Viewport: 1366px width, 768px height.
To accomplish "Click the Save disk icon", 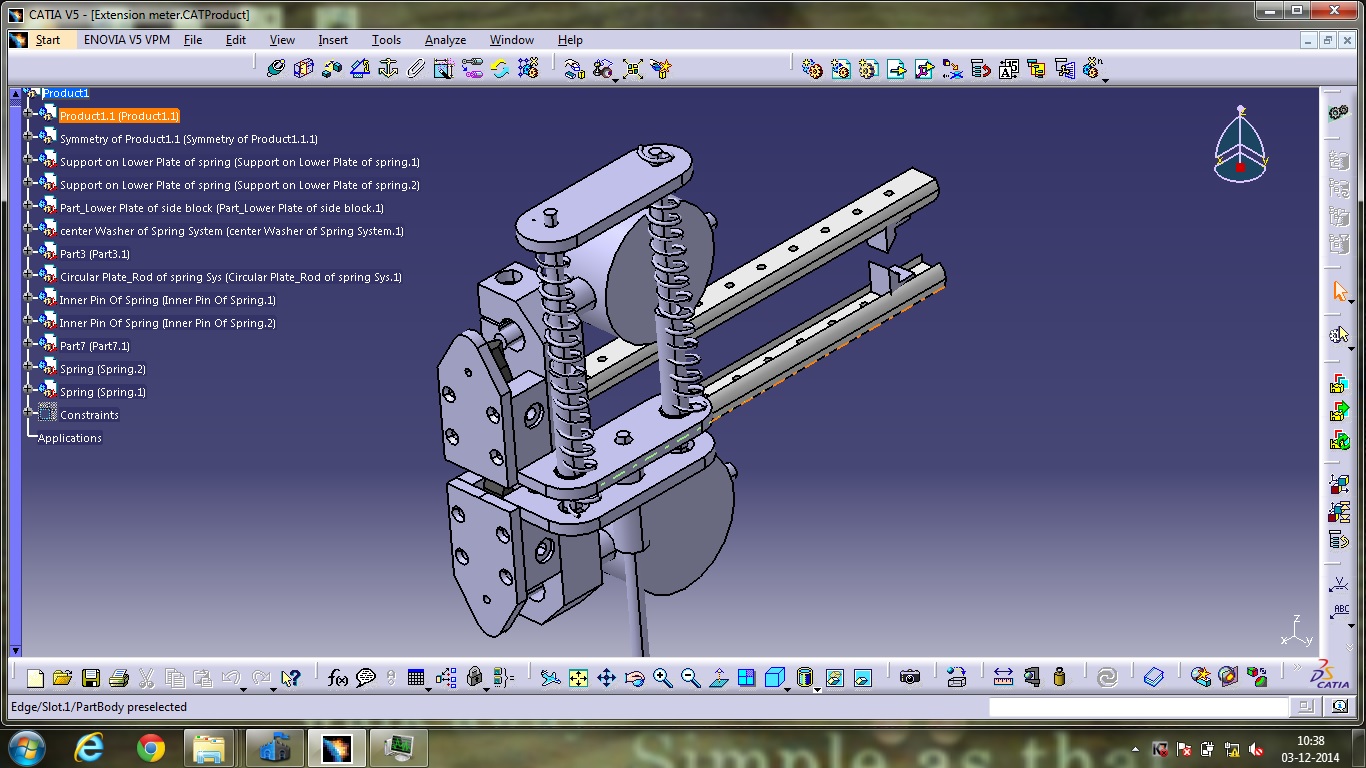I will [x=90, y=677].
